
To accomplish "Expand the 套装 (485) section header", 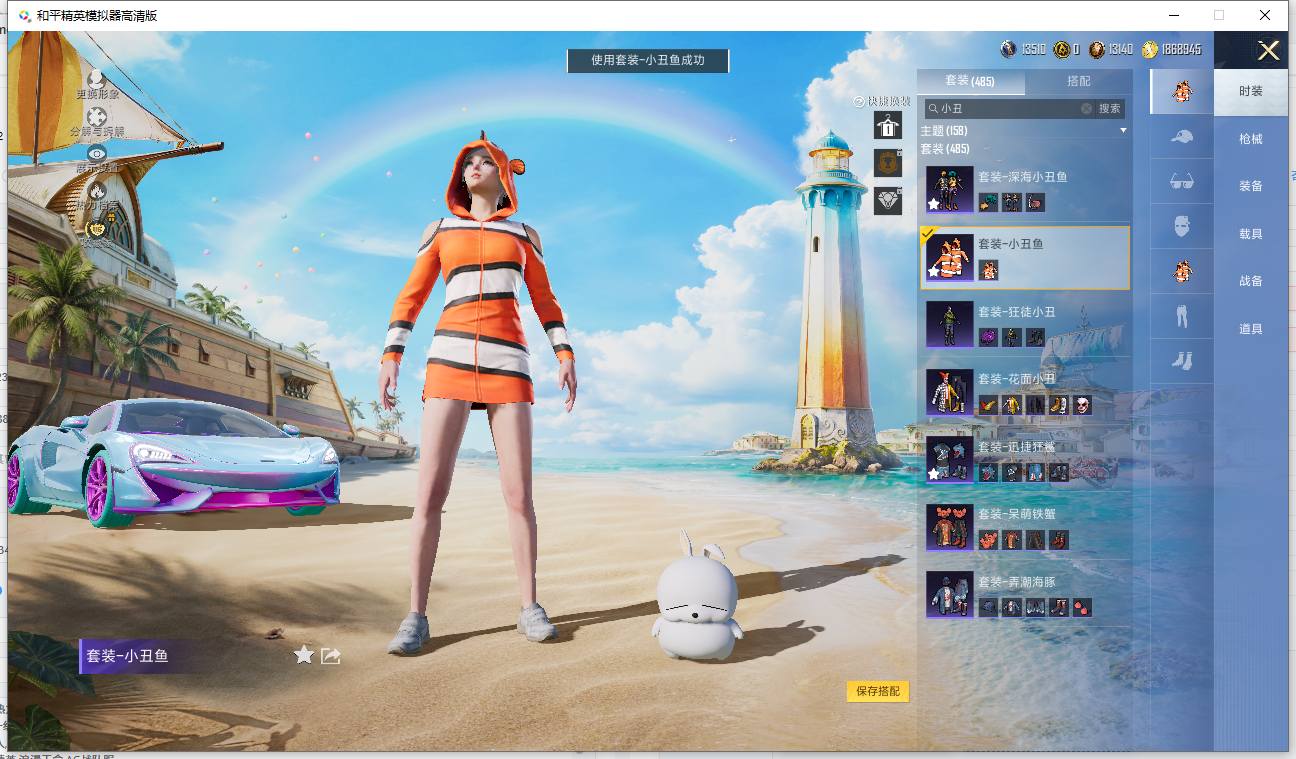I will [x=945, y=149].
